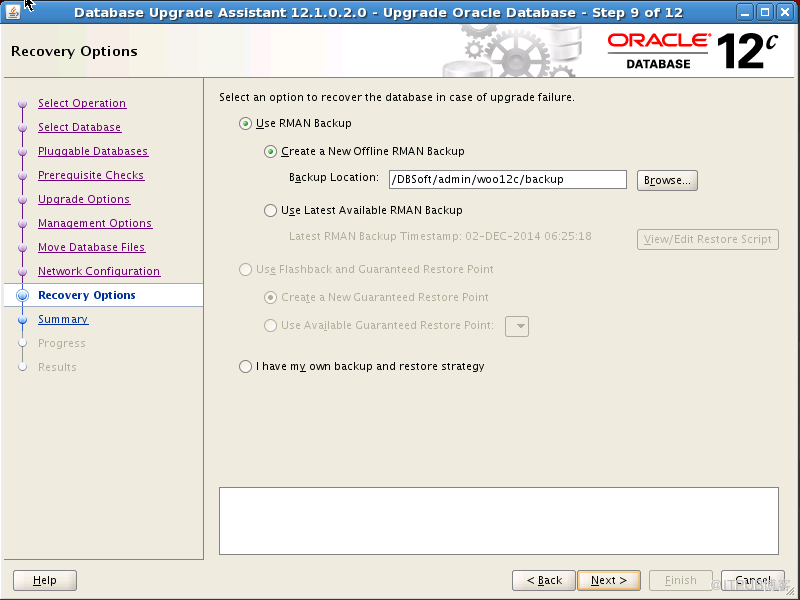Click the Help button
Image resolution: width=800 pixels, height=600 pixels.
(x=45, y=580)
